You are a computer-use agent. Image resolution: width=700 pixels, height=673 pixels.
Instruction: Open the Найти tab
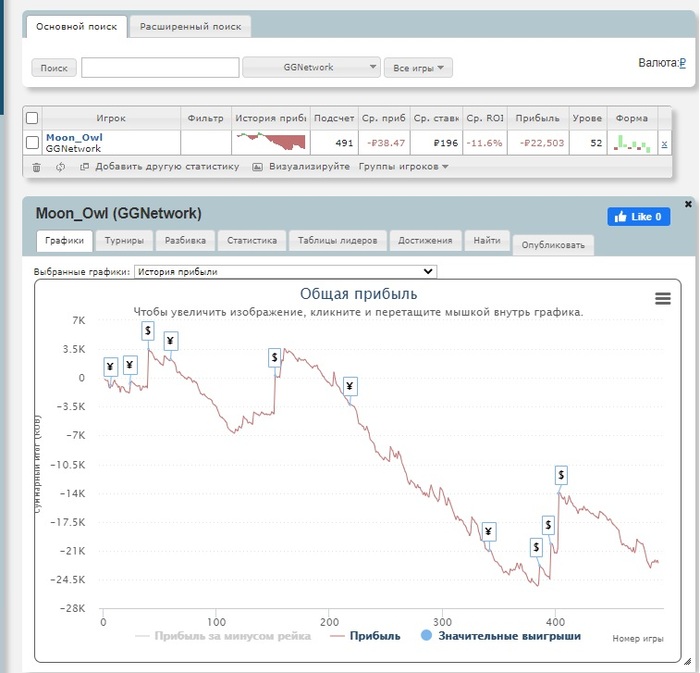[487, 241]
